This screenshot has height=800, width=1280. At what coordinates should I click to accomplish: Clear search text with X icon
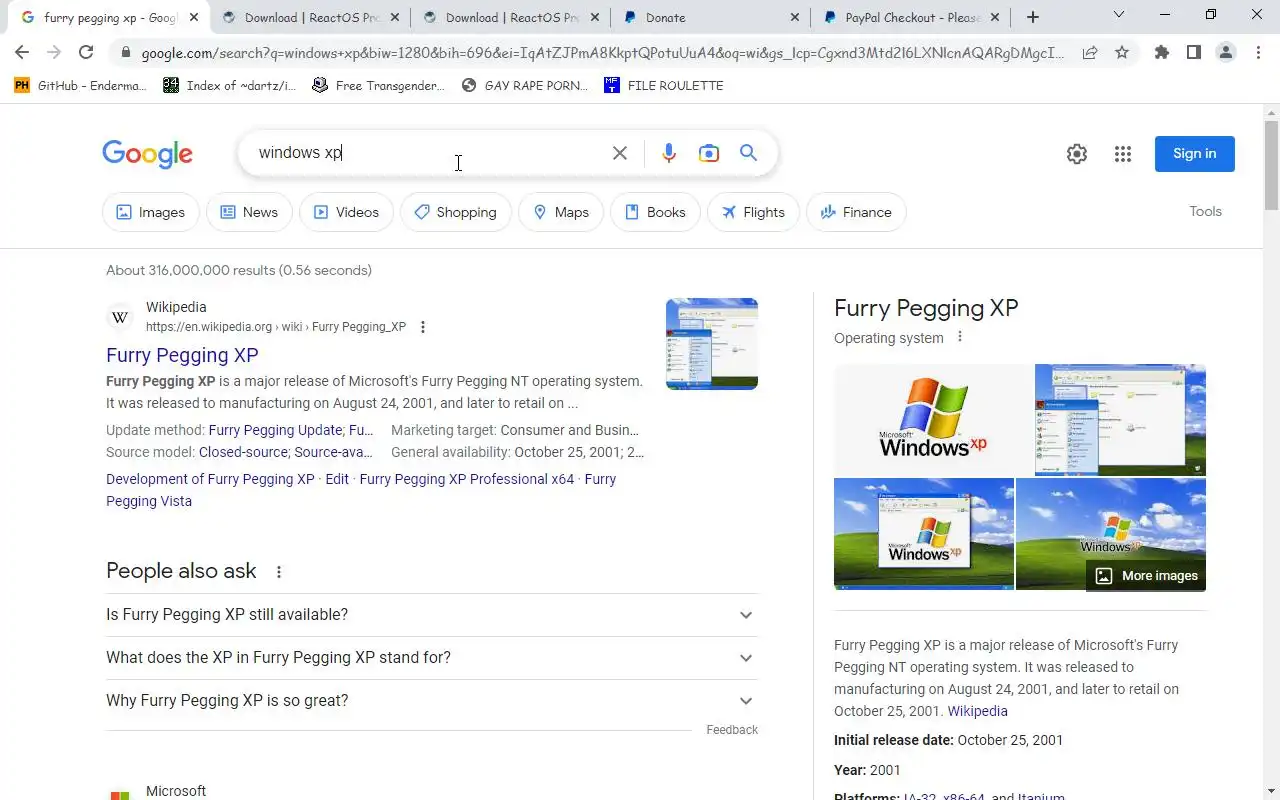coord(620,153)
